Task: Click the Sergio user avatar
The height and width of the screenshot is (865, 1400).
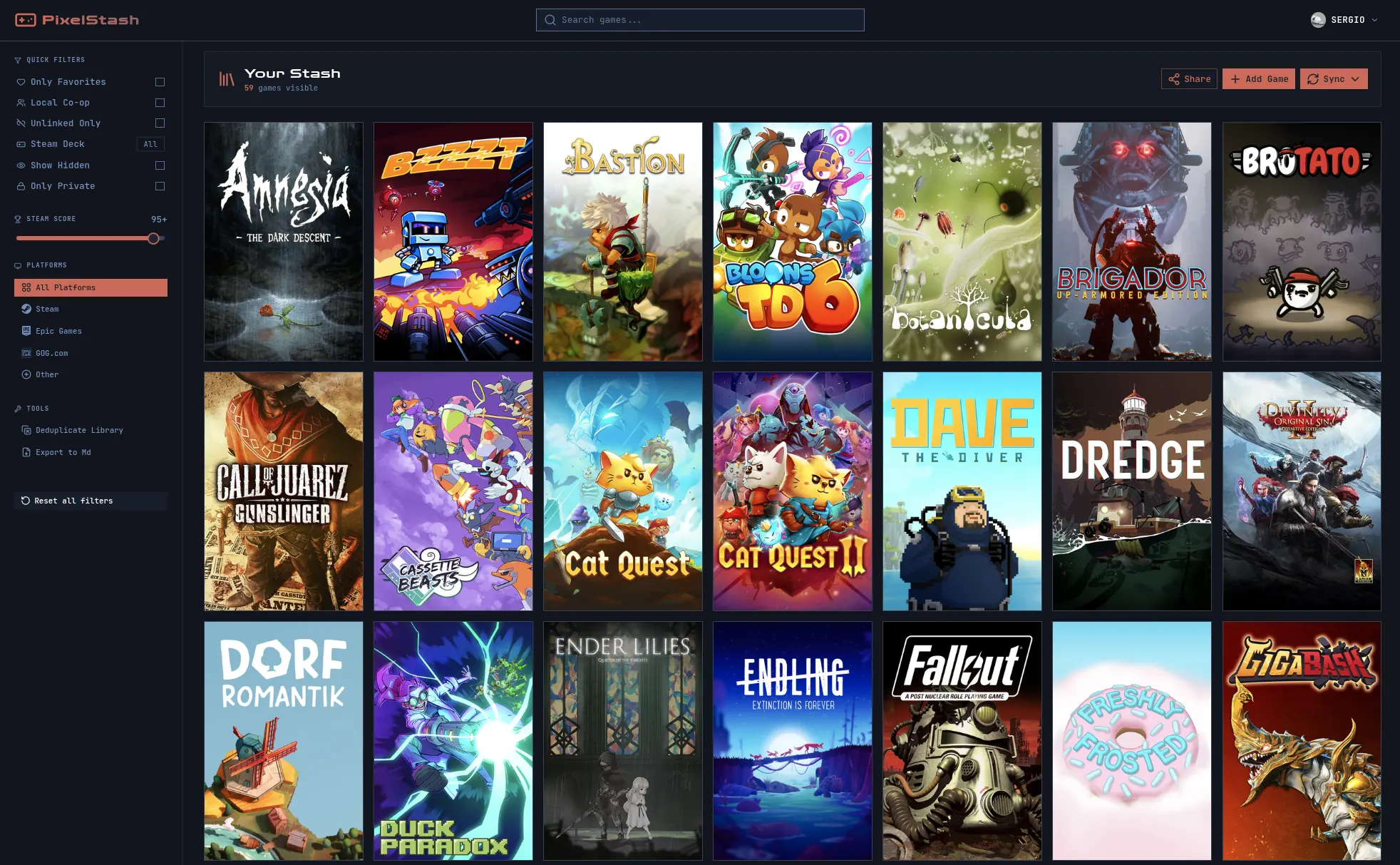Action: pos(1318,20)
